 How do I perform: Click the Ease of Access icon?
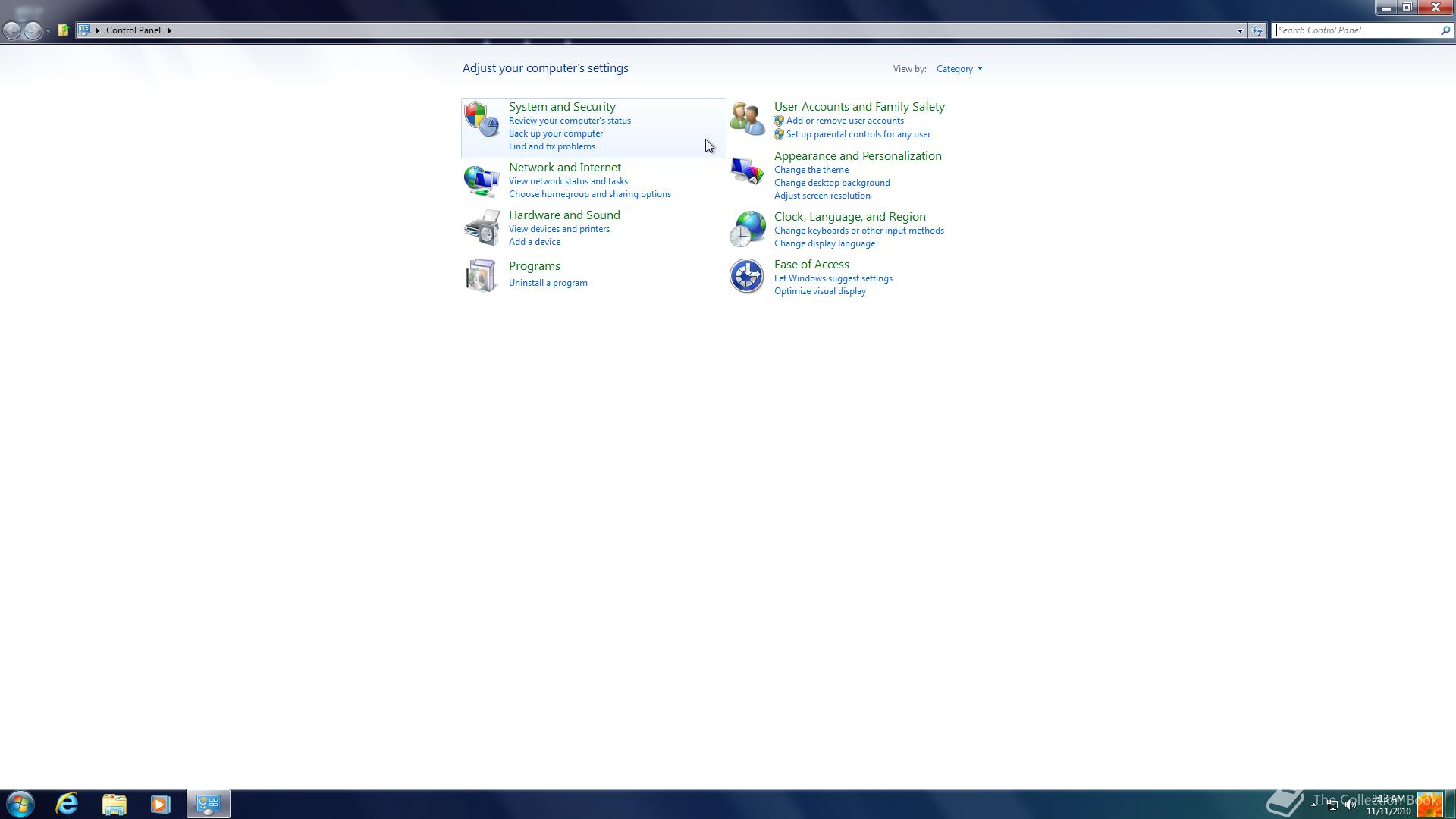click(747, 276)
